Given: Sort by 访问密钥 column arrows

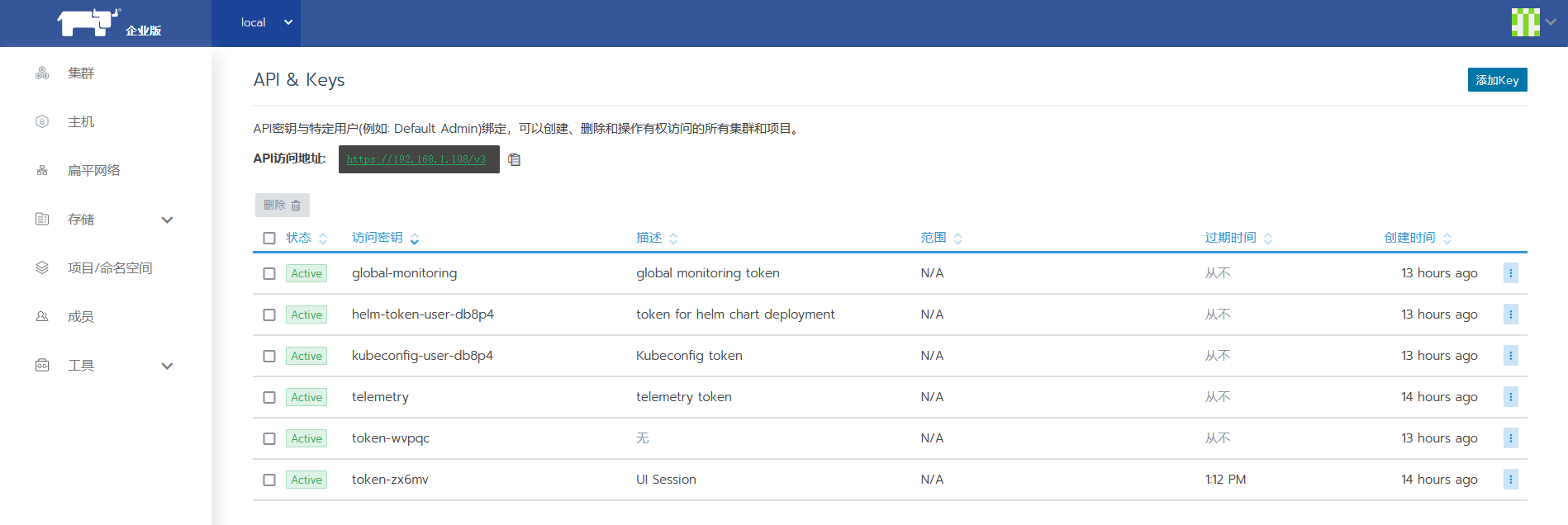Looking at the screenshot, I should pyautogui.click(x=415, y=239).
